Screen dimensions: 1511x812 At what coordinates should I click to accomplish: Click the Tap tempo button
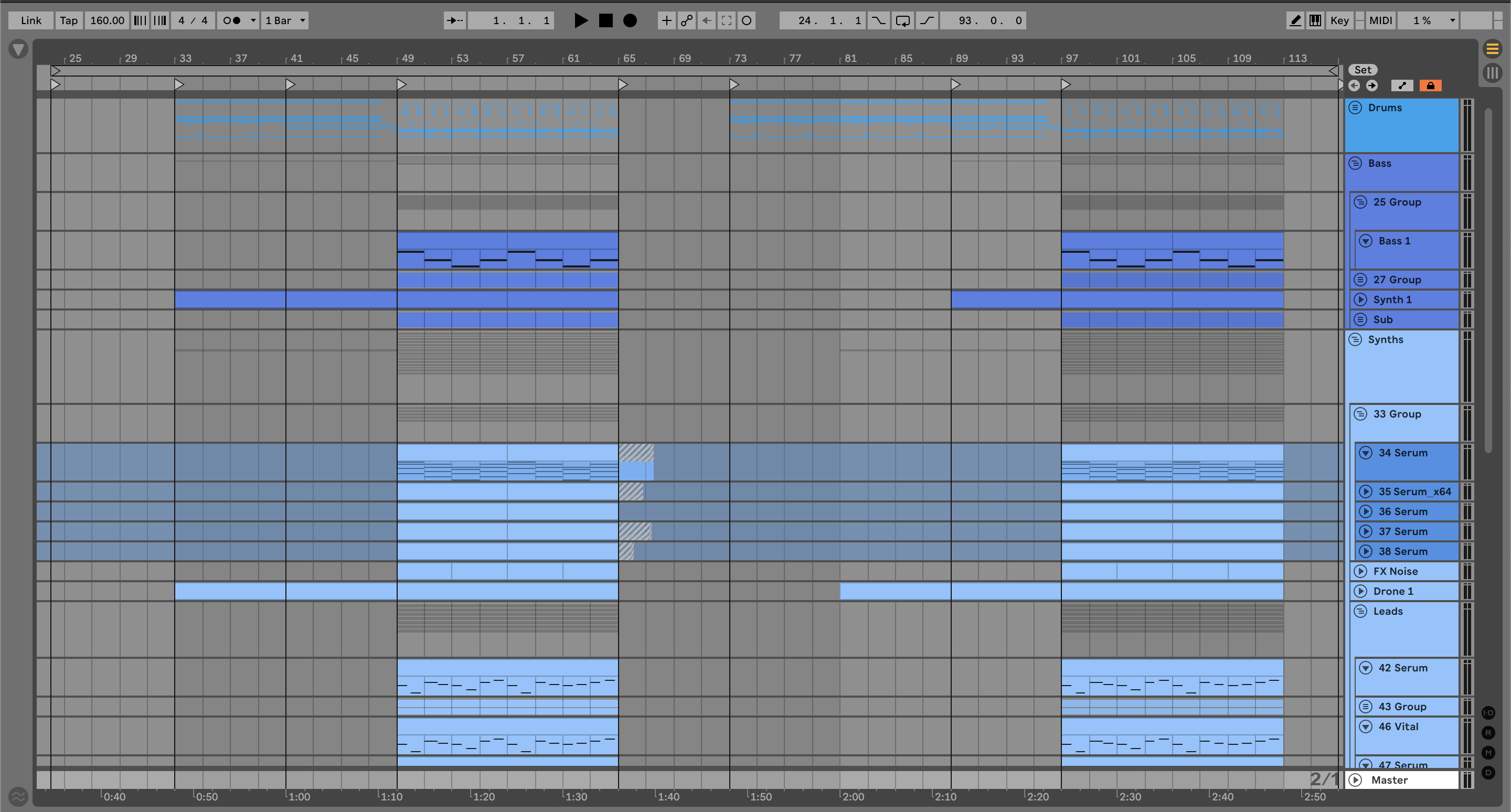click(69, 20)
